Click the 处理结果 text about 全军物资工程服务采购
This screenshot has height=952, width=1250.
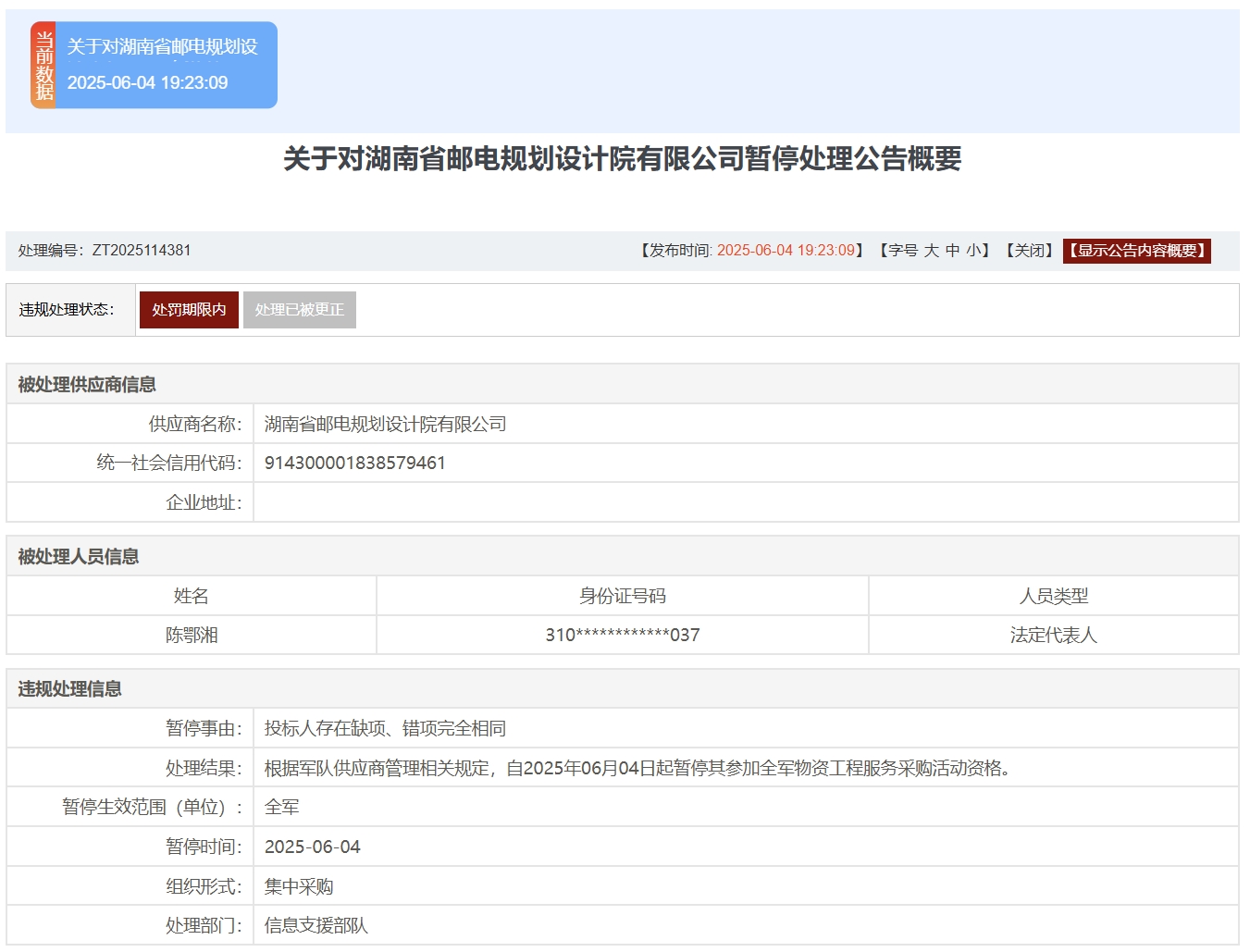637,769
